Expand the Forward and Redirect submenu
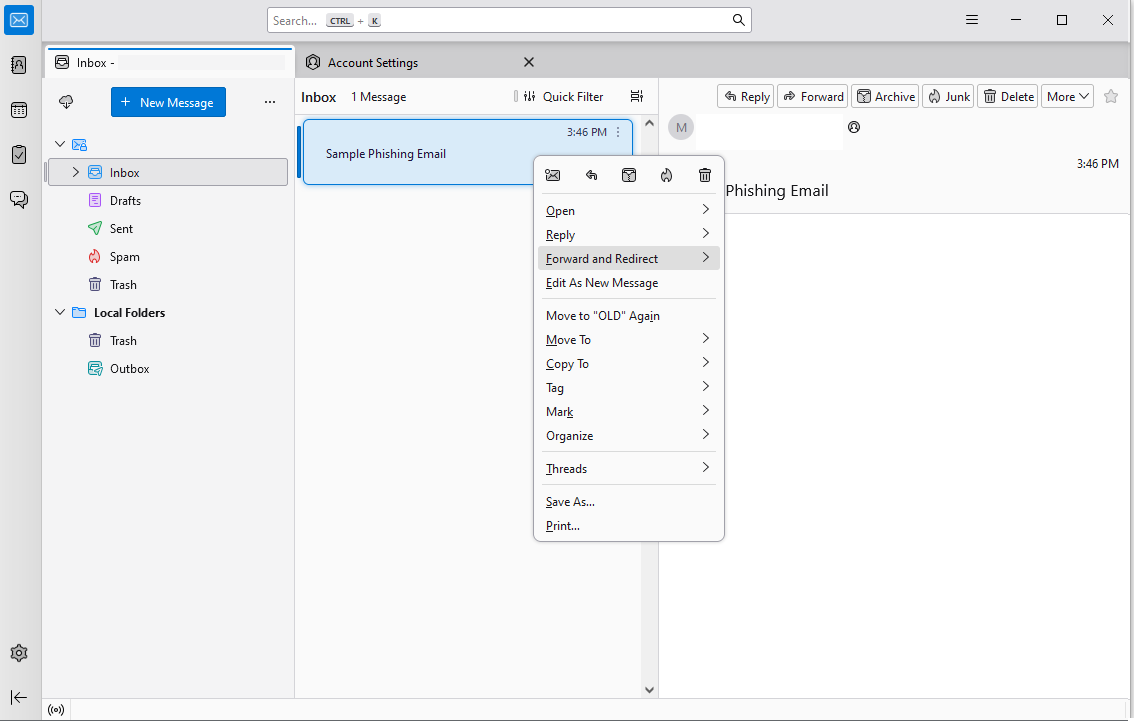This screenshot has height=721, width=1134. tap(628, 258)
